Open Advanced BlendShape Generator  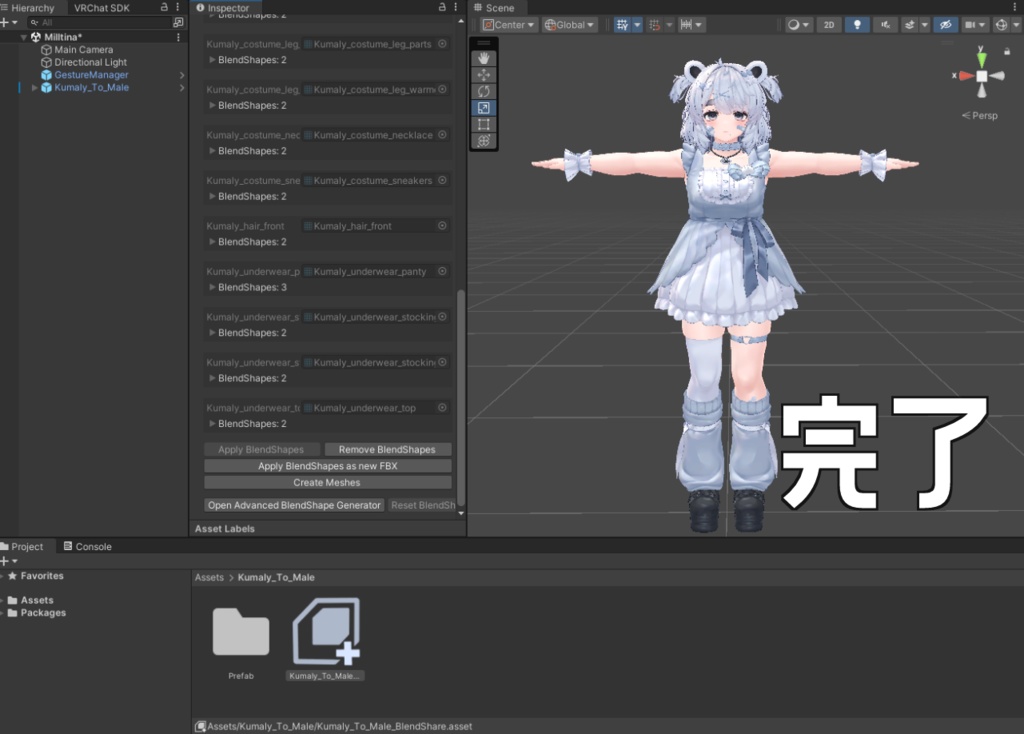click(x=294, y=505)
